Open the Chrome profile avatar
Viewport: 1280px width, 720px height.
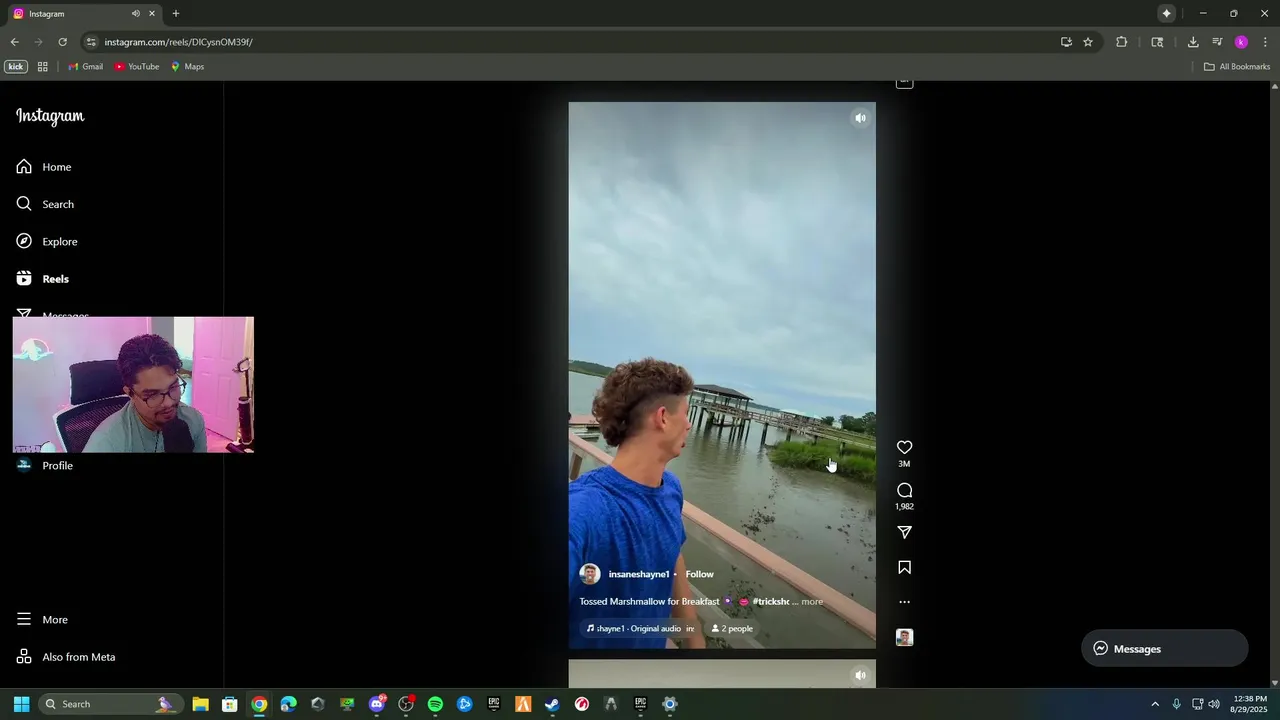tap(1241, 42)
